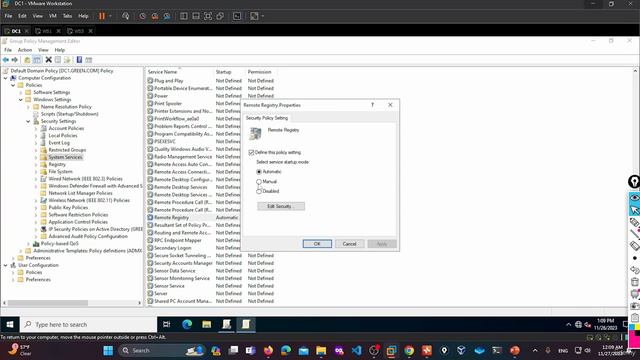Expand the Software Settings folder
Viewport: 640px width, 360px height.
21,93
